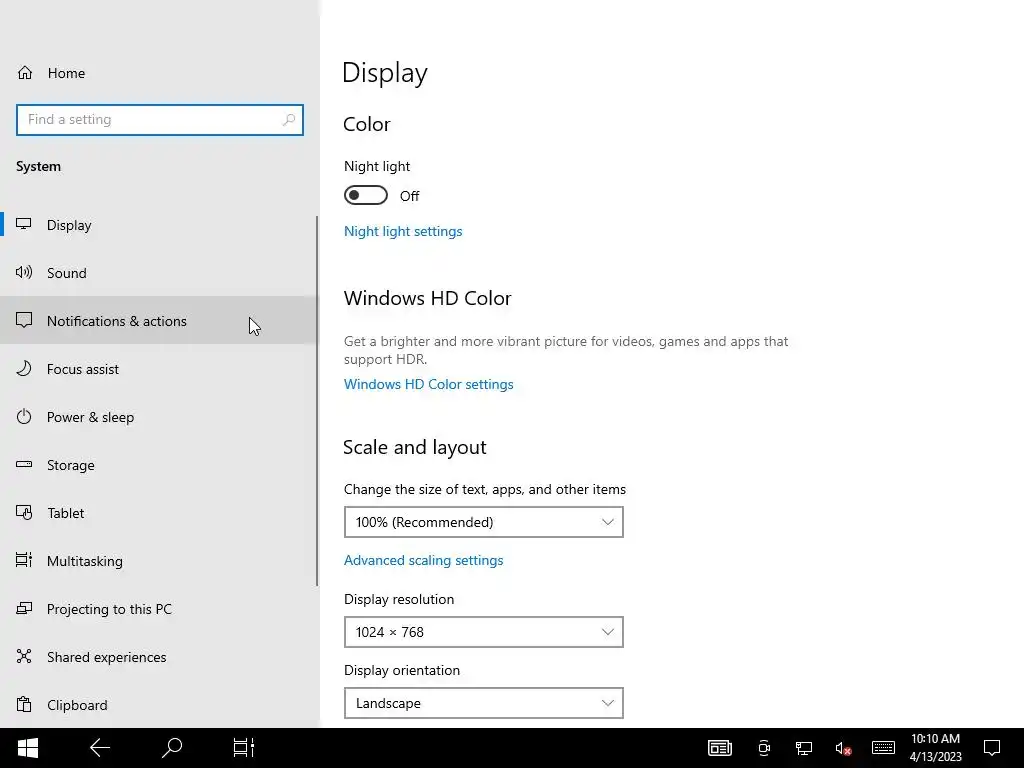Click the muted volume tray icon
The height and width of the screenshot is (768, 1024).
tap(843, 748)
